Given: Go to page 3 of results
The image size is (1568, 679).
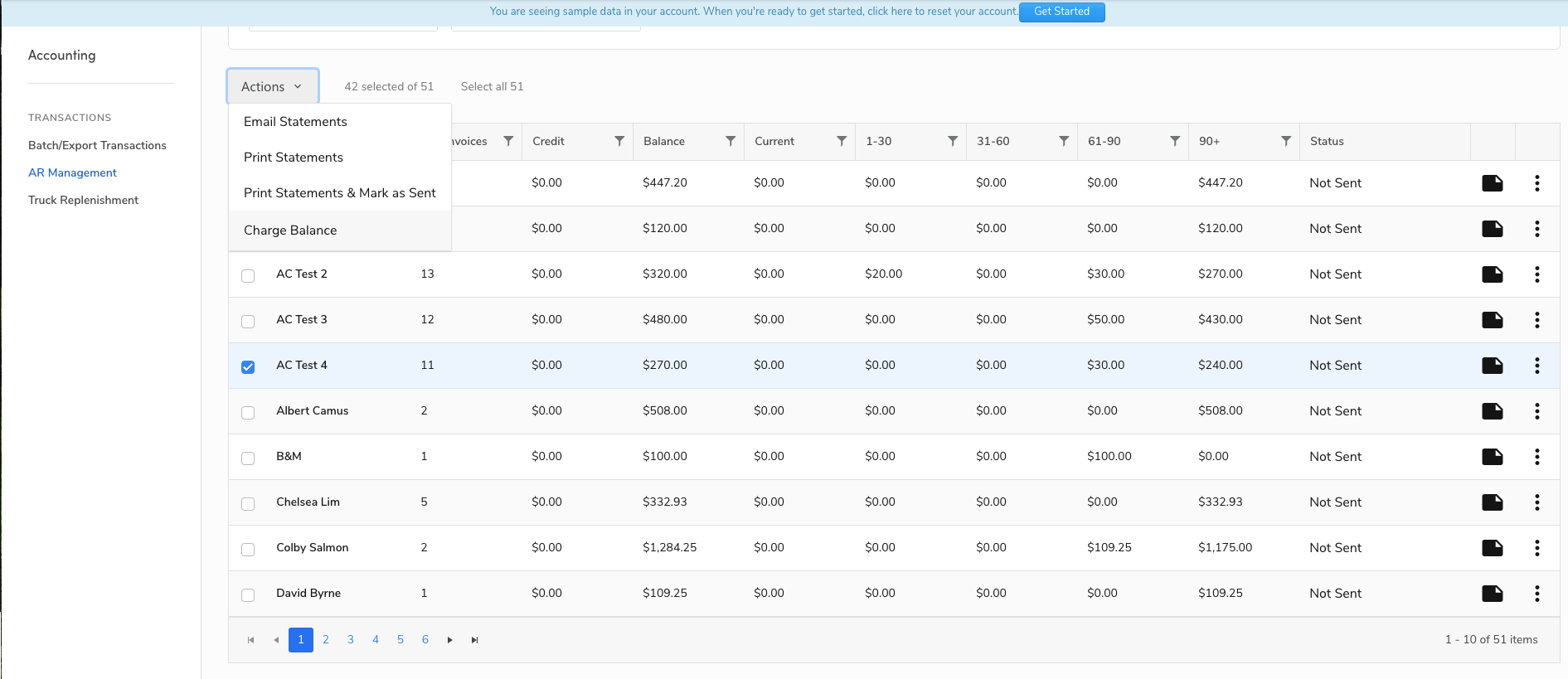Looking at the screenshot, I should pos(351,640).
